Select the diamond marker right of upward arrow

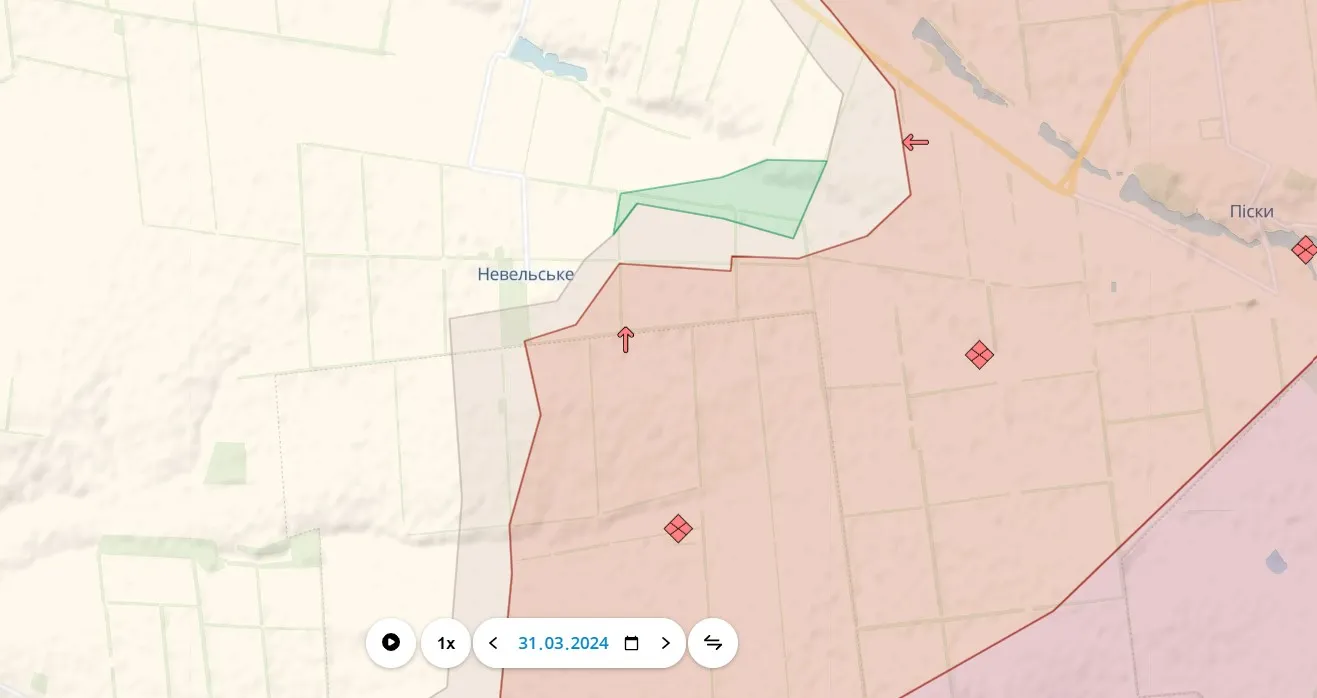979,354
